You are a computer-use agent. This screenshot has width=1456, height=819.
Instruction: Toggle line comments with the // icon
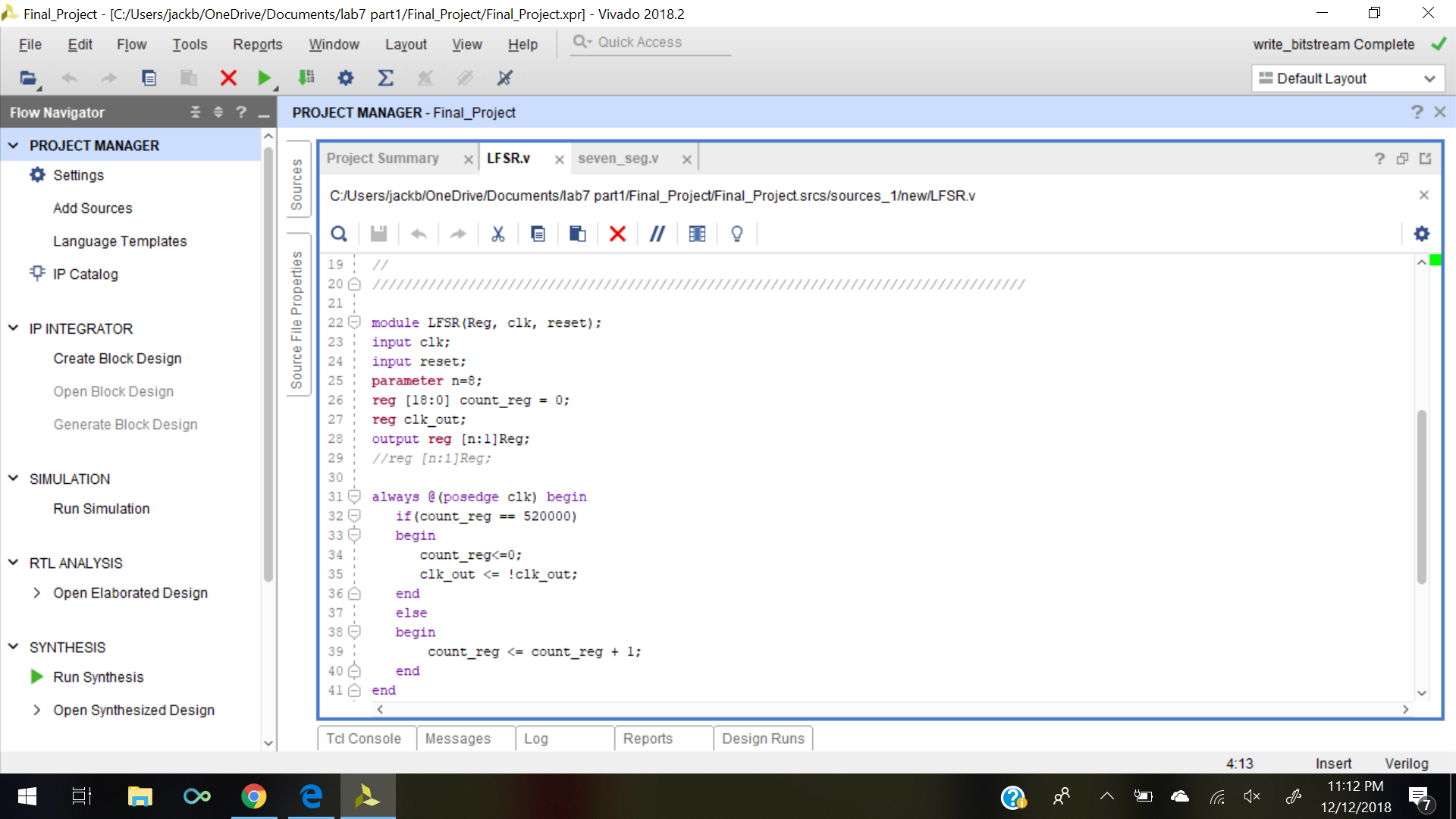click(x=657, y=234)
